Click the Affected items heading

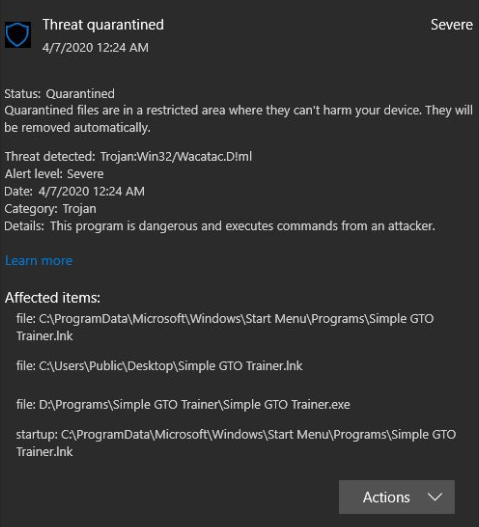pyautogui.click(x=52, y=298)
